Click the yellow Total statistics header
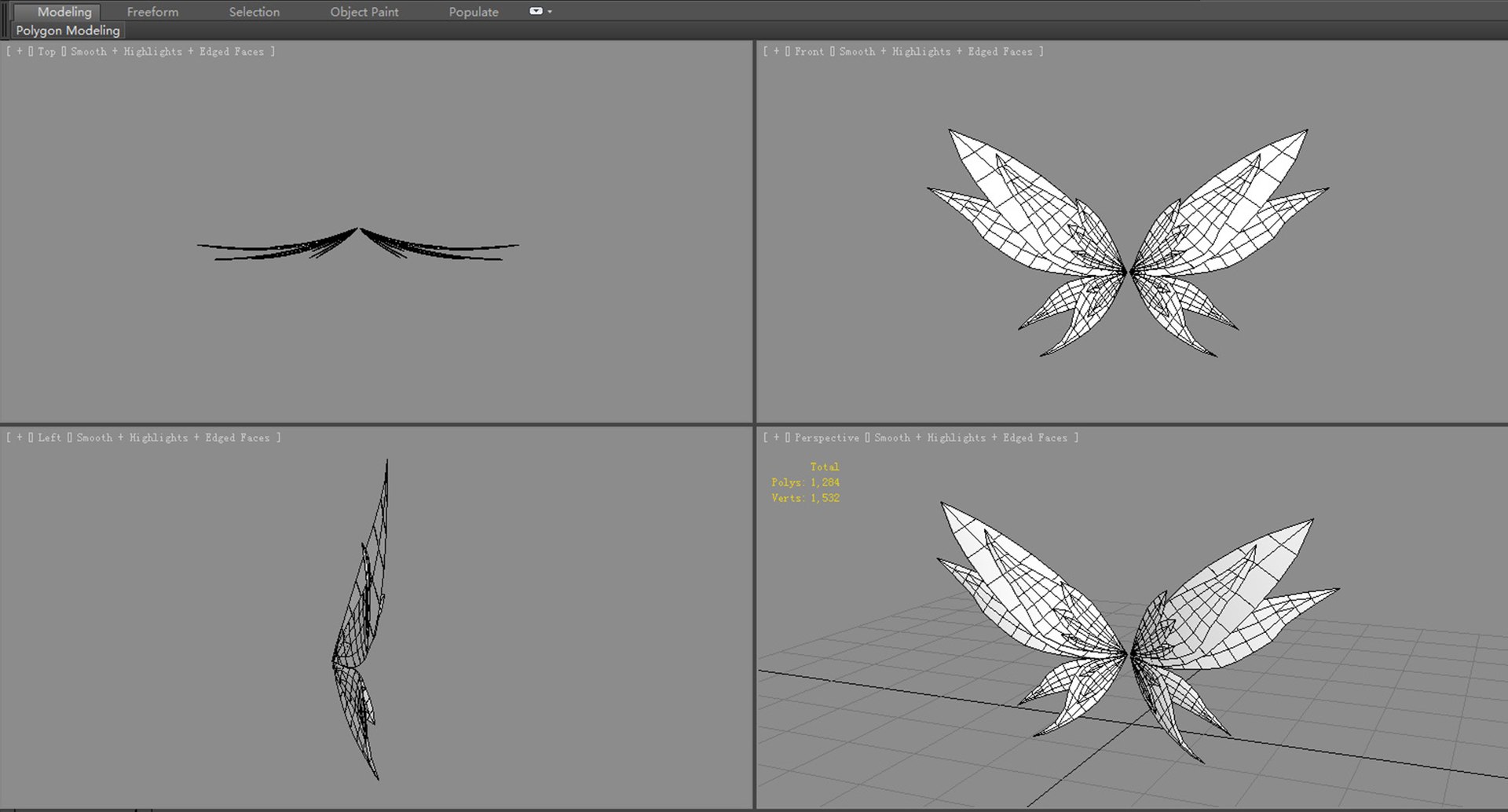The image size is (1508, 812). (x=824, y=466)
